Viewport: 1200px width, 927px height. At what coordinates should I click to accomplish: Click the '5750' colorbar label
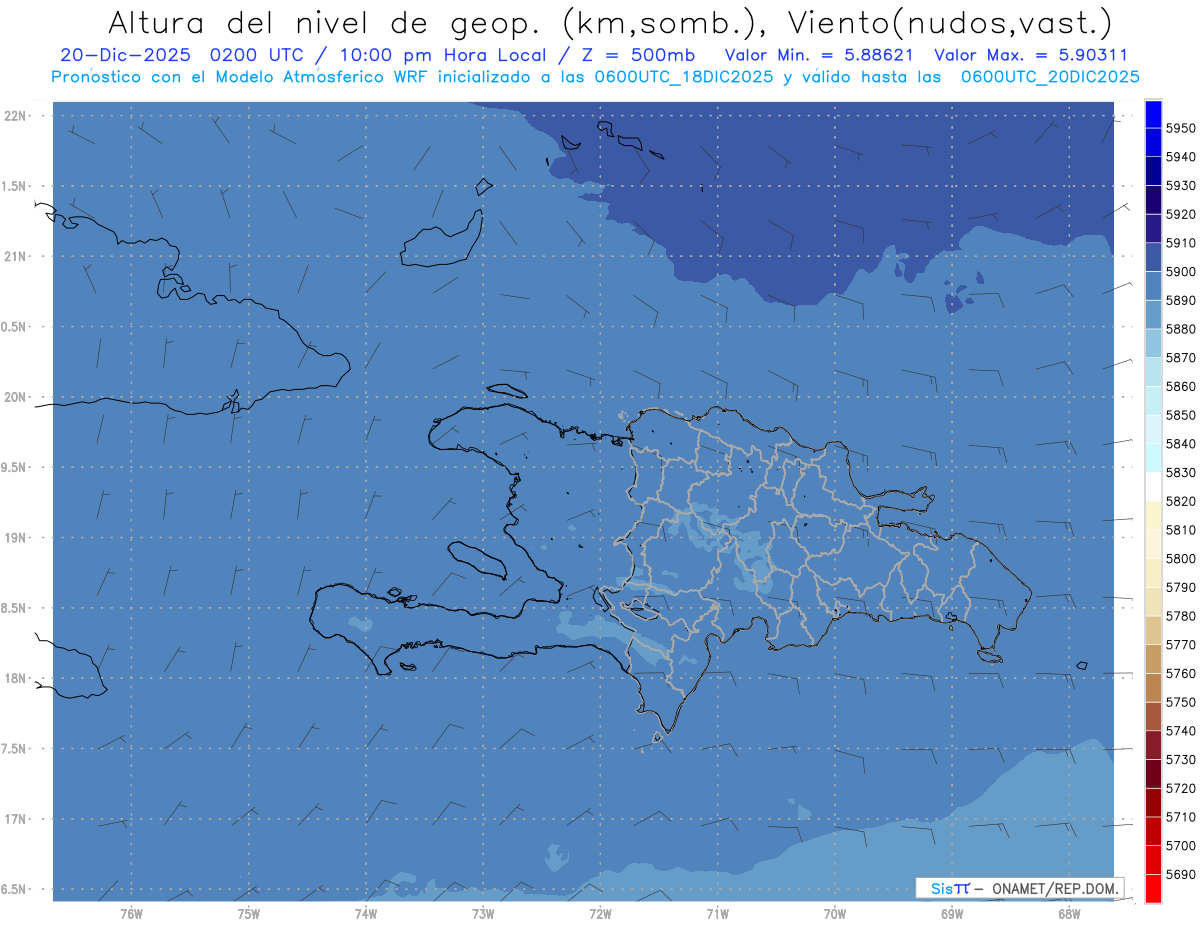click(1180, 702)
